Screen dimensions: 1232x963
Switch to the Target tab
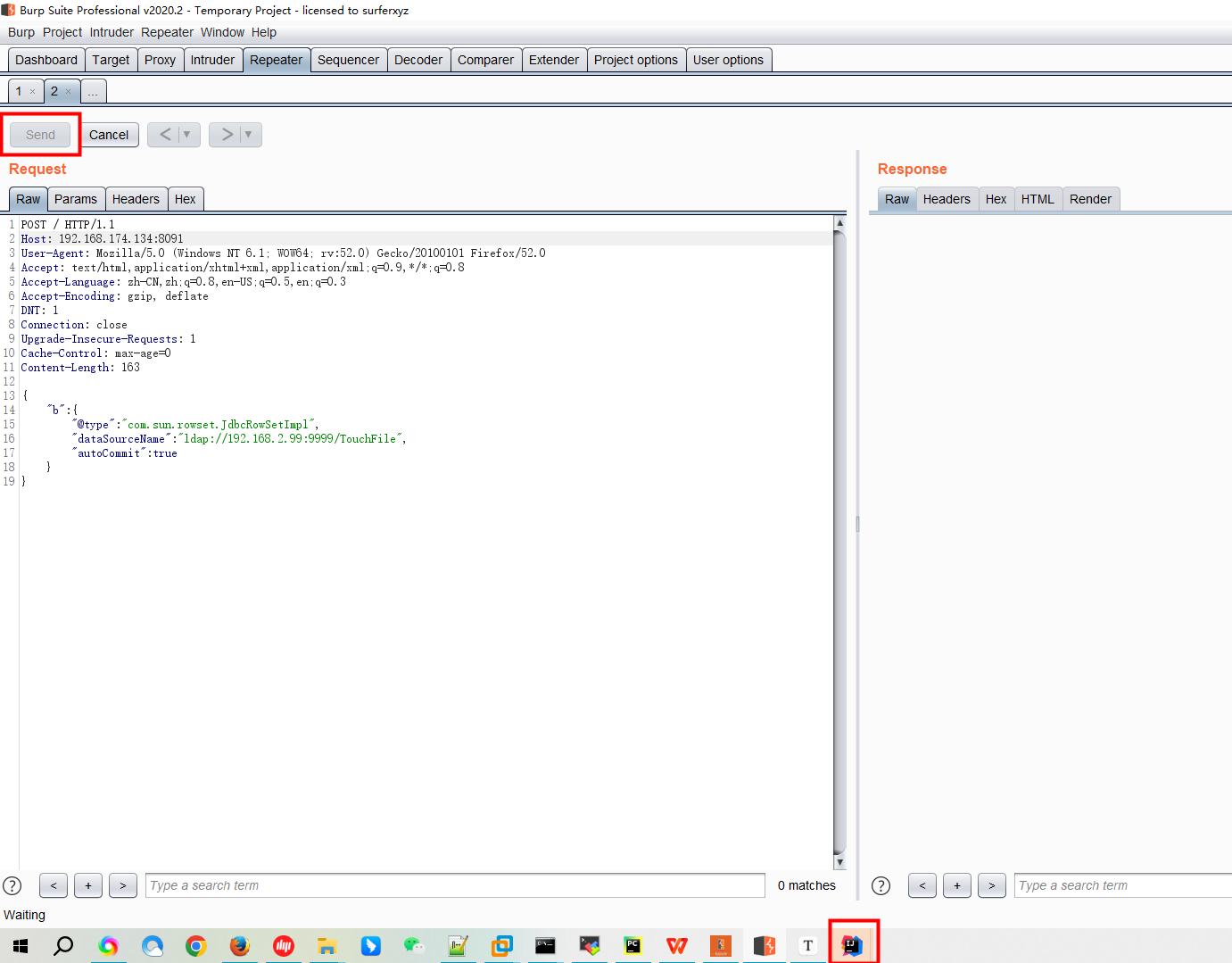pos(111,60)
